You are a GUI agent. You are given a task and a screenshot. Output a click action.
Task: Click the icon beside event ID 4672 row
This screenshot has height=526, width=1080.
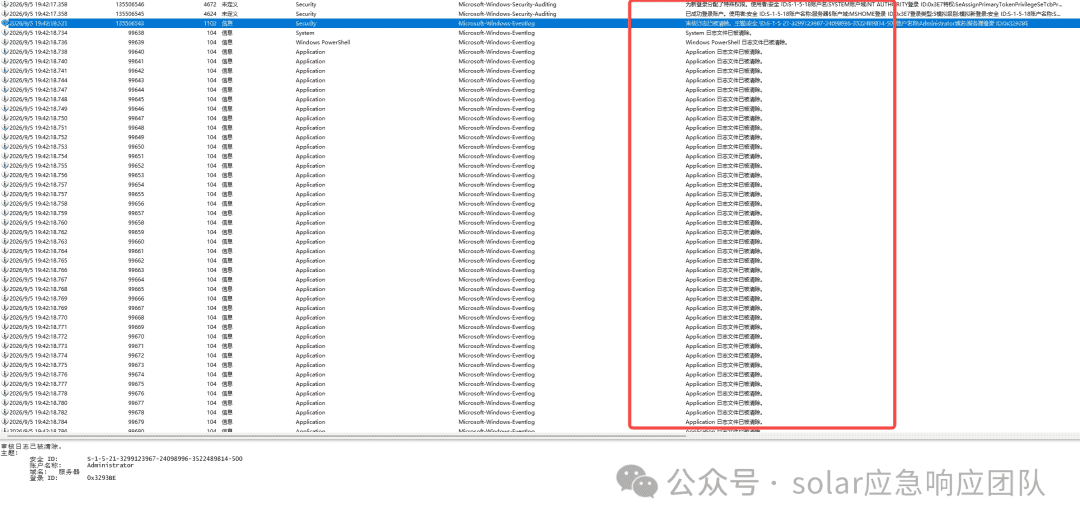point(6,4)
